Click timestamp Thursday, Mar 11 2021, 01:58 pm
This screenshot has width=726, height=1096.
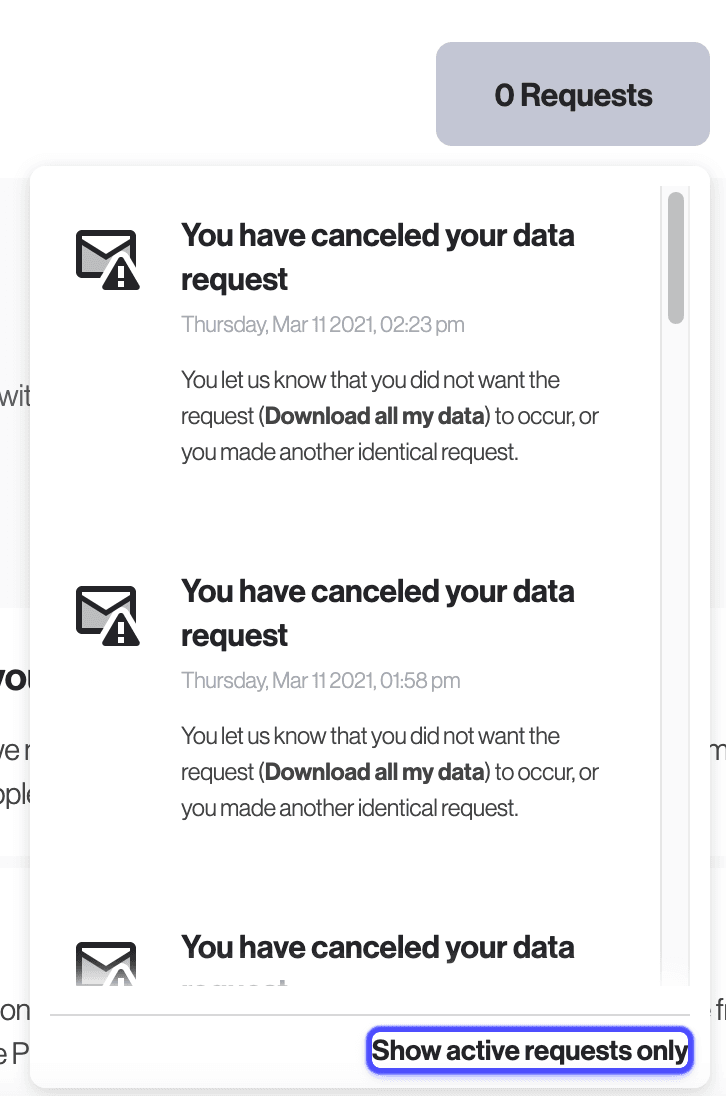coord(320,681)
